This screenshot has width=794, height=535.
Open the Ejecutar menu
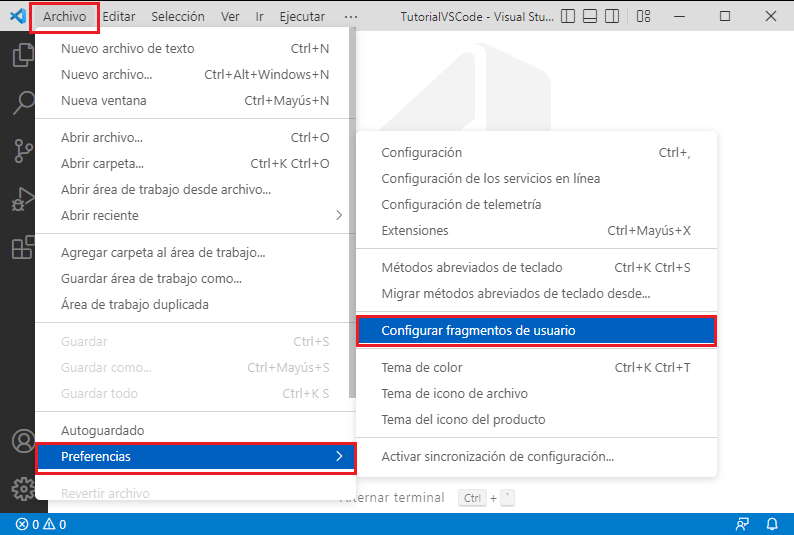pyautogui.click(x=302, y=17)
